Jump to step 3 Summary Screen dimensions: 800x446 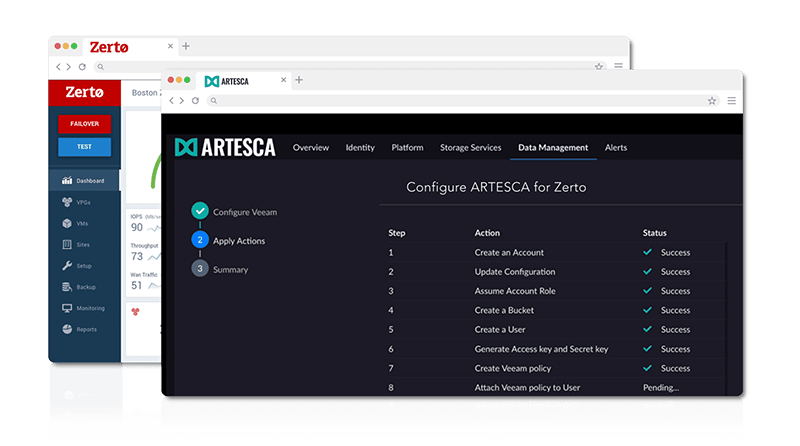pyautogui.click(x=220, y=269)
